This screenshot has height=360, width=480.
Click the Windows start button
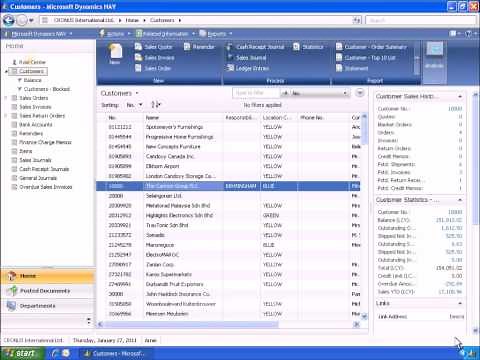[23, 353]
